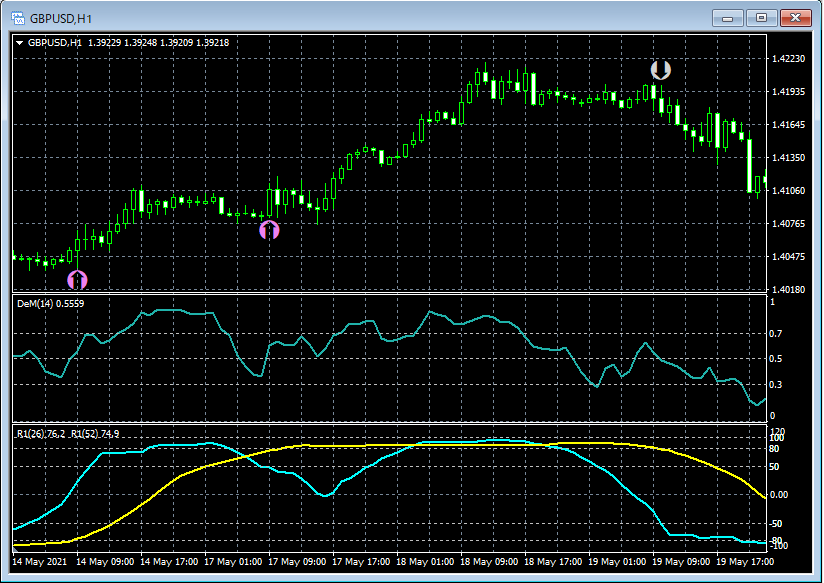Click the 1.40180 level on price scale
Viewport: 824px width, 583px height.
pos(788,290)
